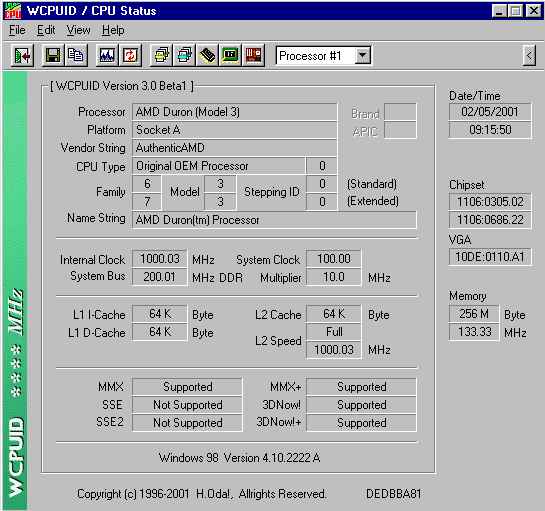Click the AuthenticAMD vendor string field
The height and width of the screenshot is (511, 545).
coord(234,148)
